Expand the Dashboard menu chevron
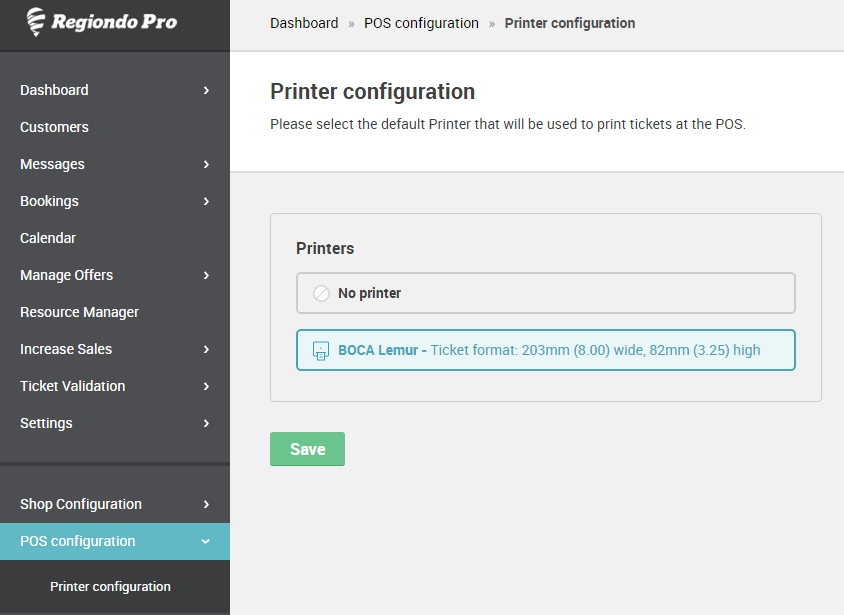844x615 pixels. pyautogui.click(x=206, y=90)
